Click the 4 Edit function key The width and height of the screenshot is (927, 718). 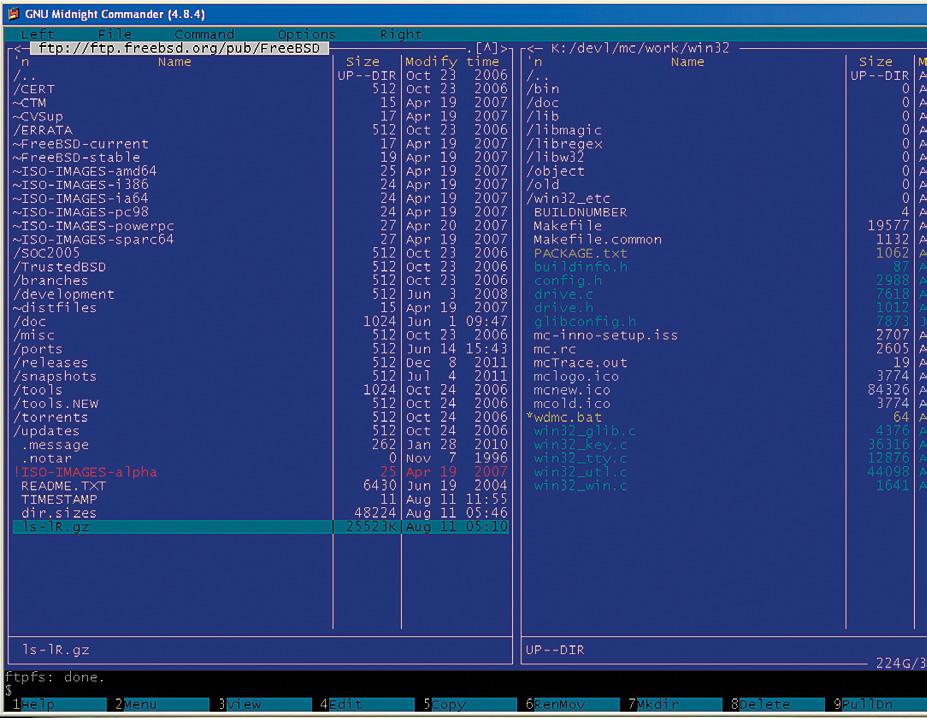pos(367,704)
